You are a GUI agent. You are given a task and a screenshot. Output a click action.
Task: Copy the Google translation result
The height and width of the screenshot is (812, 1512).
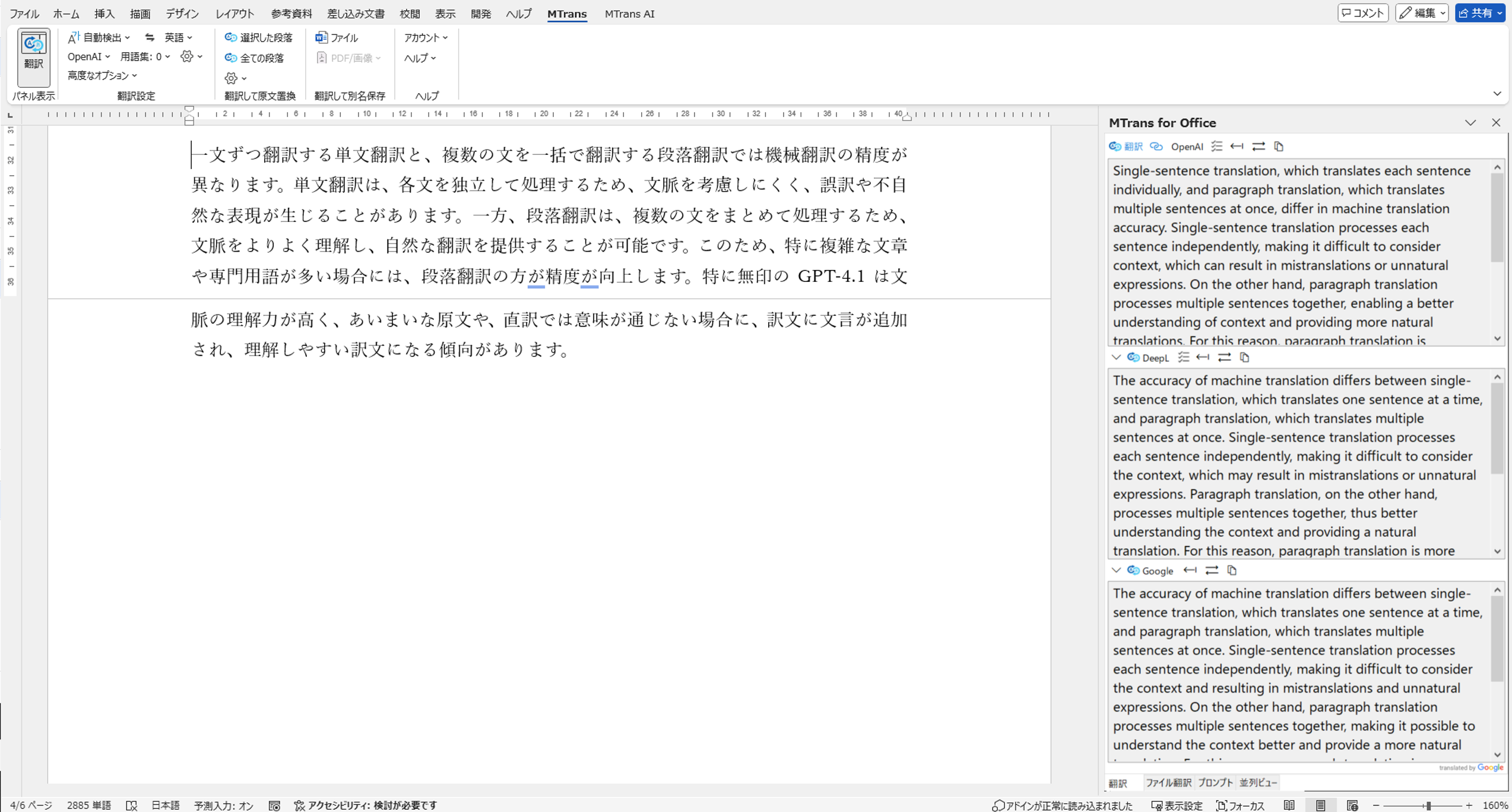(1232, 570)
